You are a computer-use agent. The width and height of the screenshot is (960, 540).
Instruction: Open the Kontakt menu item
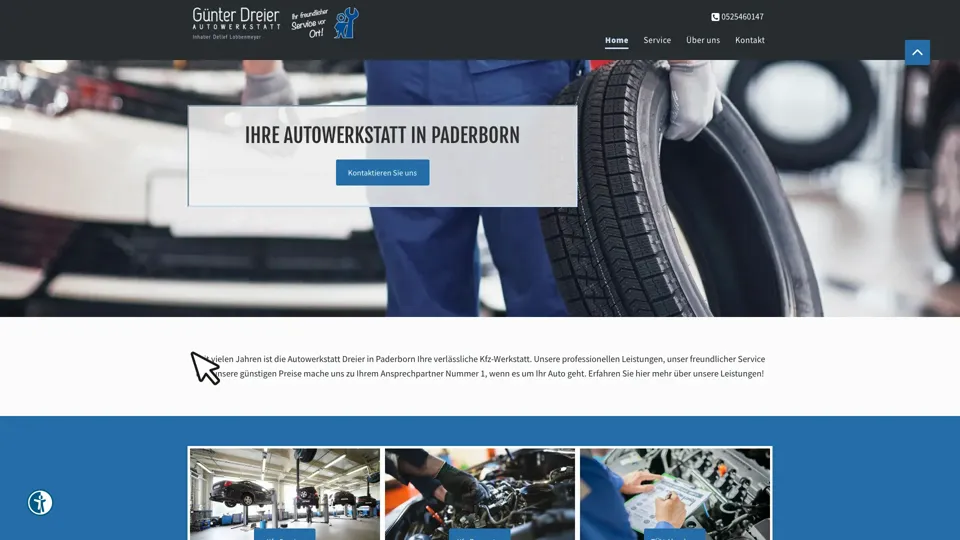[750, 40]
